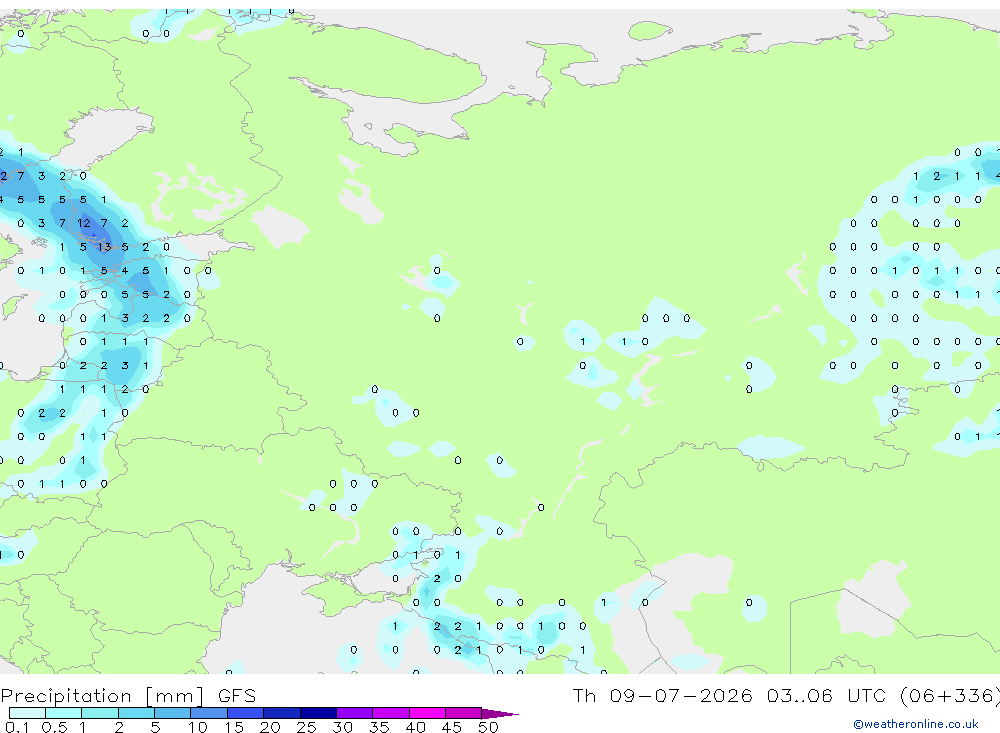Click the 15–20 mm legend color swatch
Image resolution: width=1000 pixels, height=733 pixels.
pyautogui.click(x=246, y=713)
